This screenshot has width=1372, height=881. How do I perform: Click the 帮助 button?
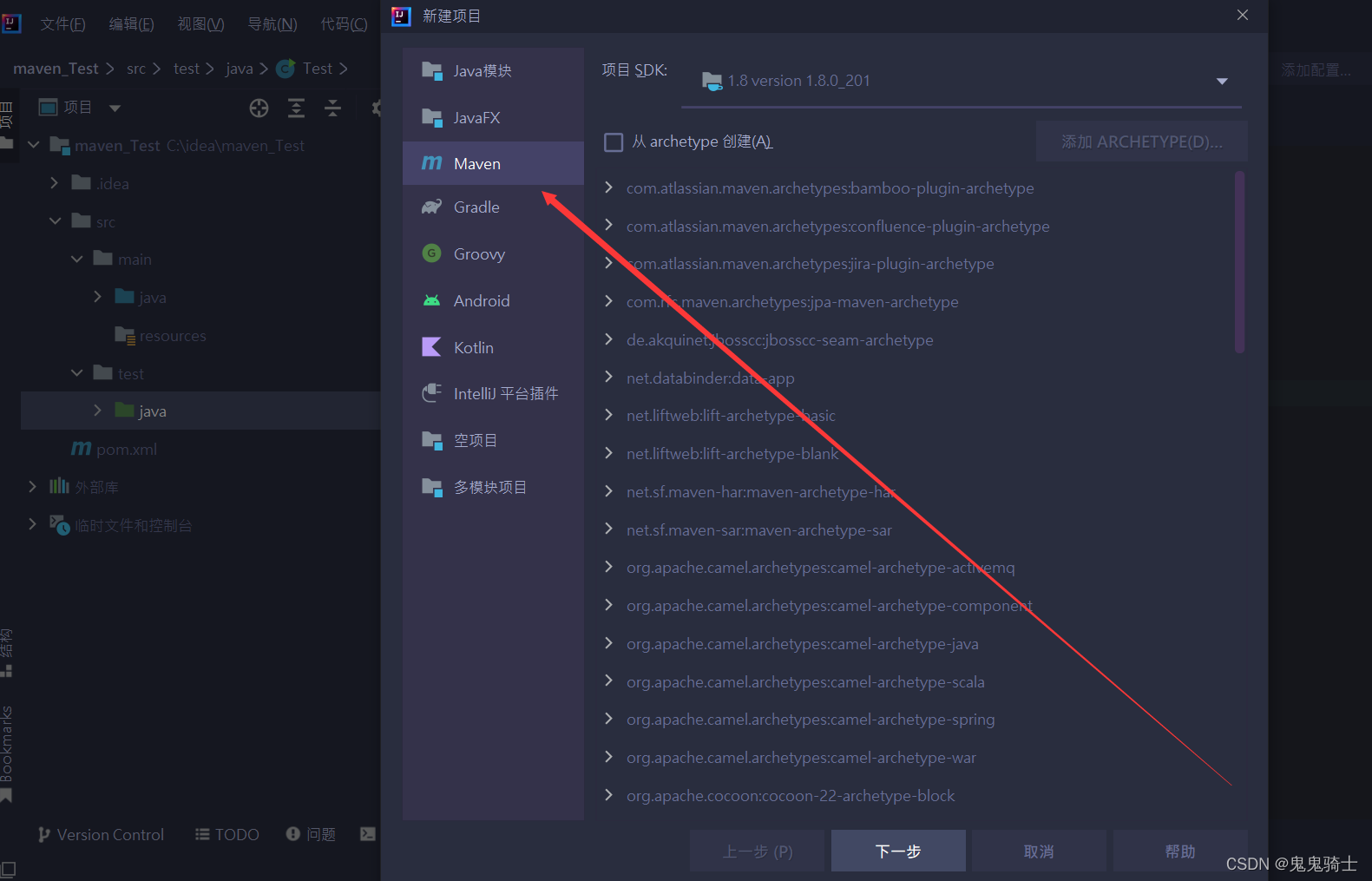1180,851
